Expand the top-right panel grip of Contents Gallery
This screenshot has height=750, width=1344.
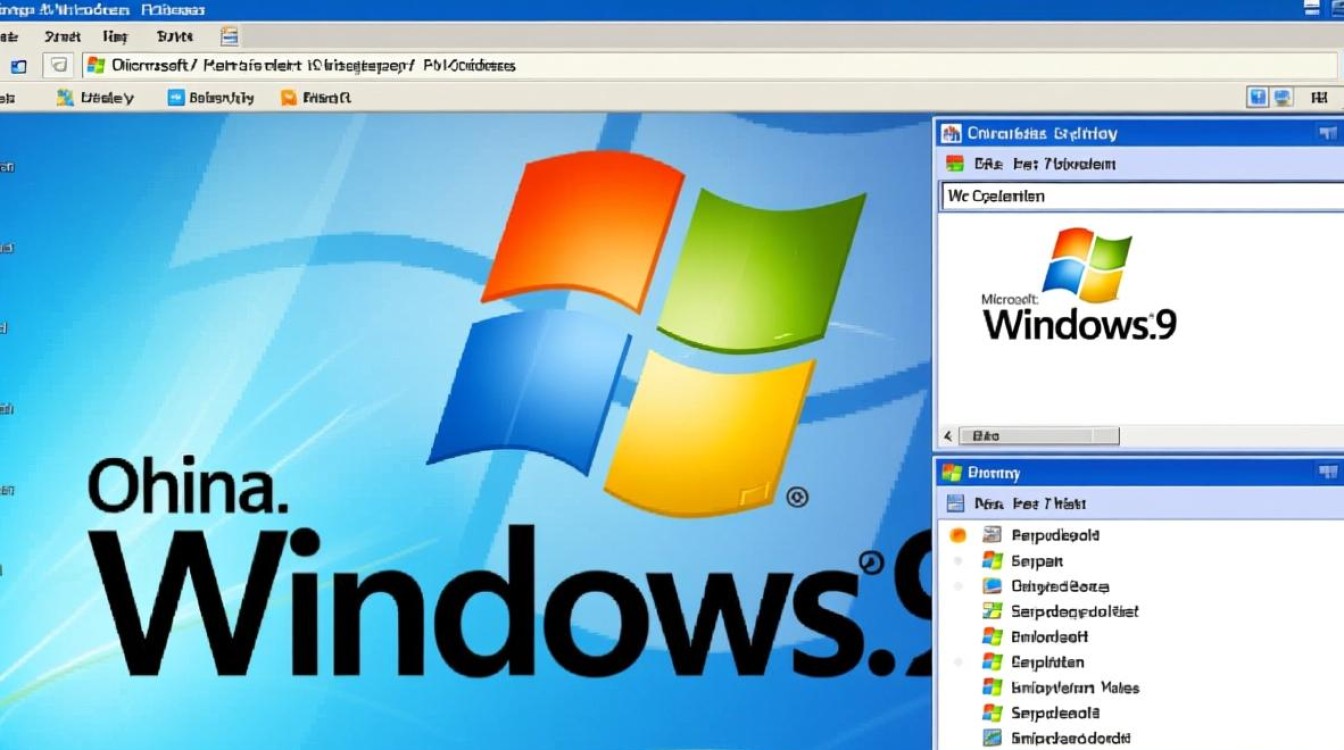click(1326, 131)
